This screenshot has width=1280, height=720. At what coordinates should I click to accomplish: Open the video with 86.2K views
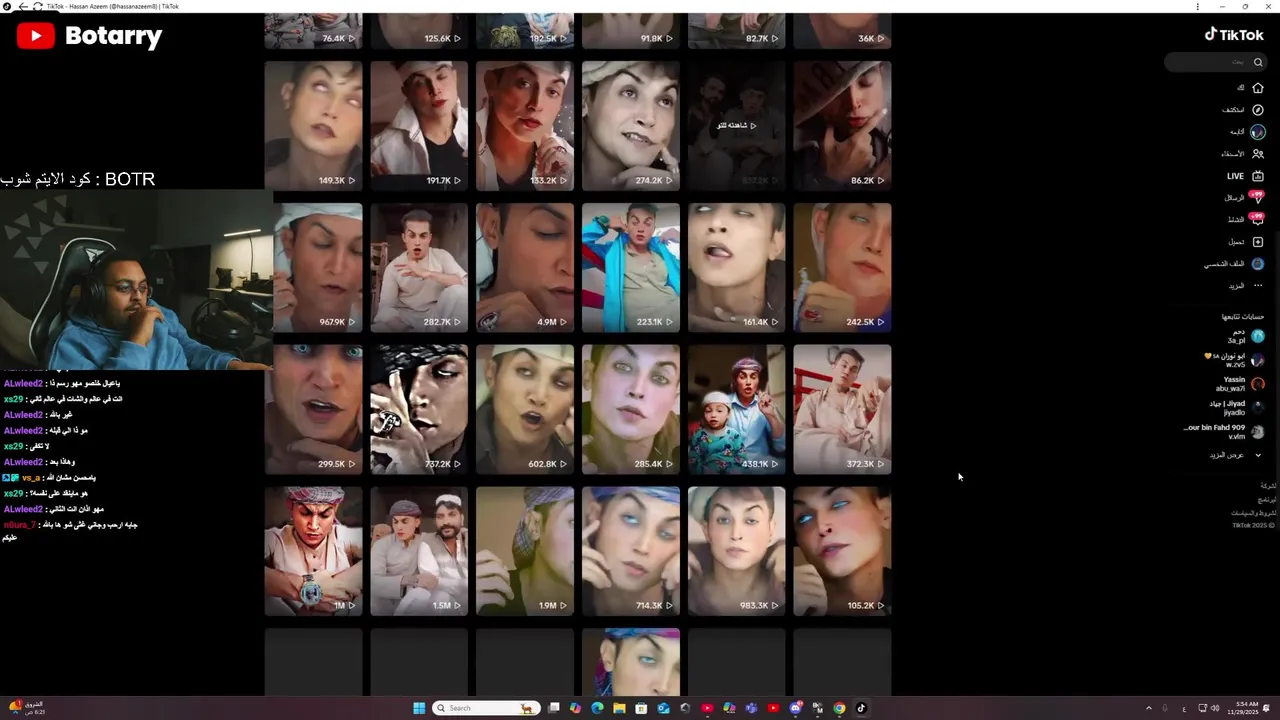[842, 125]
